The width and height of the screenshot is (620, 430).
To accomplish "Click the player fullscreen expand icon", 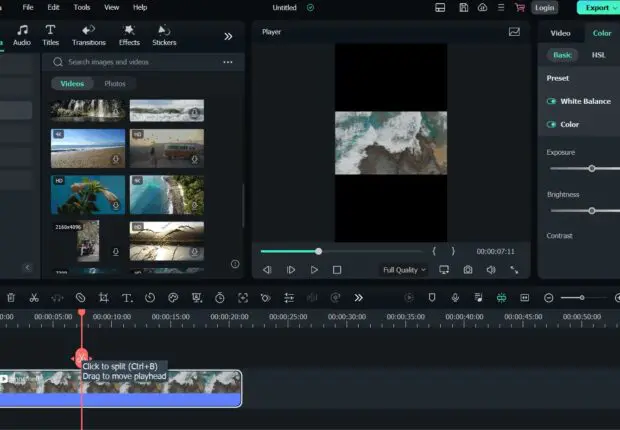I will click(x=514, y=270).
